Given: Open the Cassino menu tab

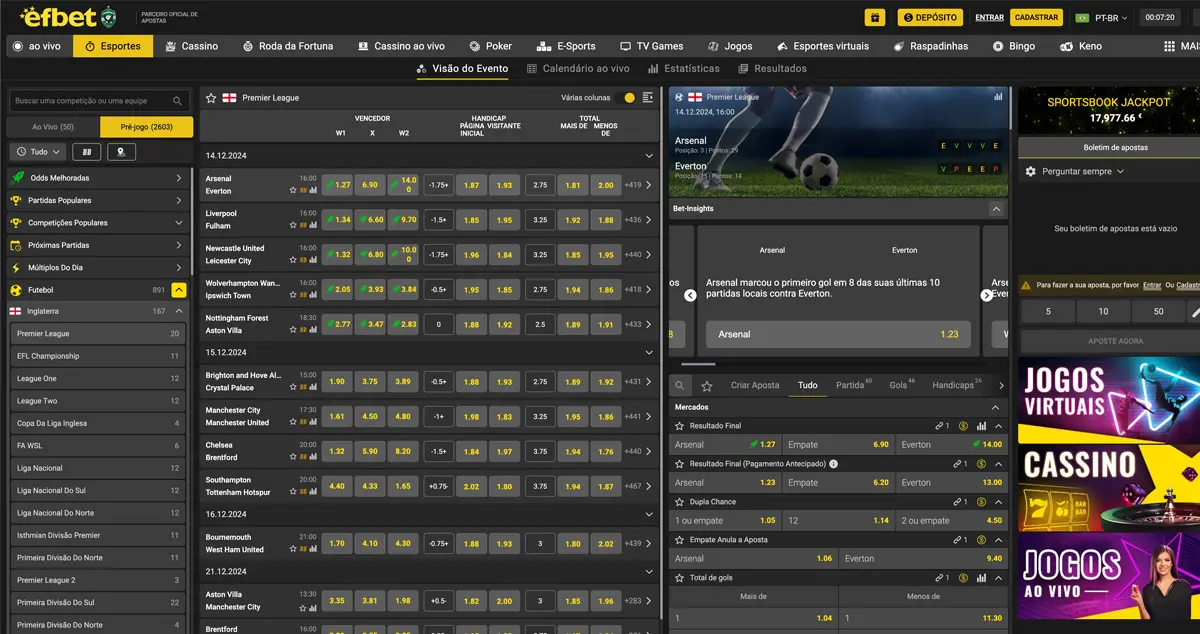Looking at the screenshot, I should point(191,46).
